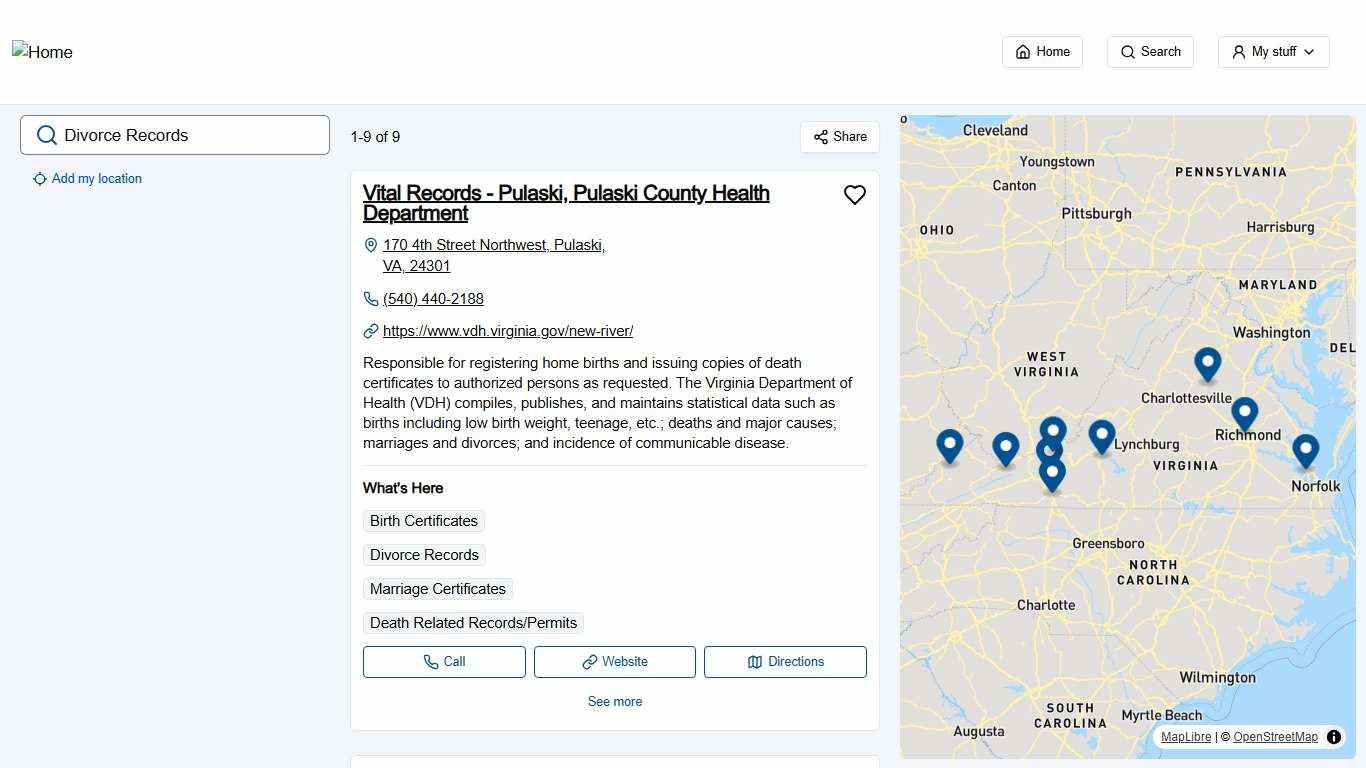This screenshot has height=768, width=1366.
Task: Click the map pin near Richmond
Action: [1244, 412]
